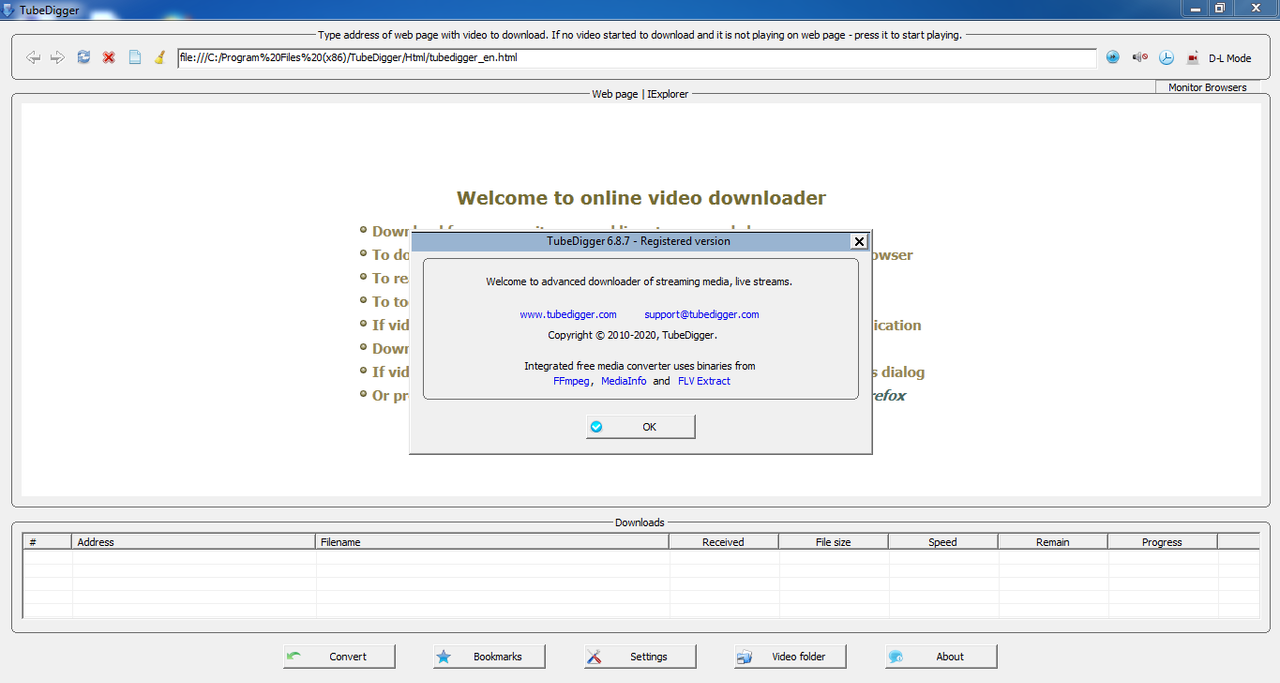The image size is (1280, 683).
Task: Open the FLV Extract link
Action: point(704,381)
